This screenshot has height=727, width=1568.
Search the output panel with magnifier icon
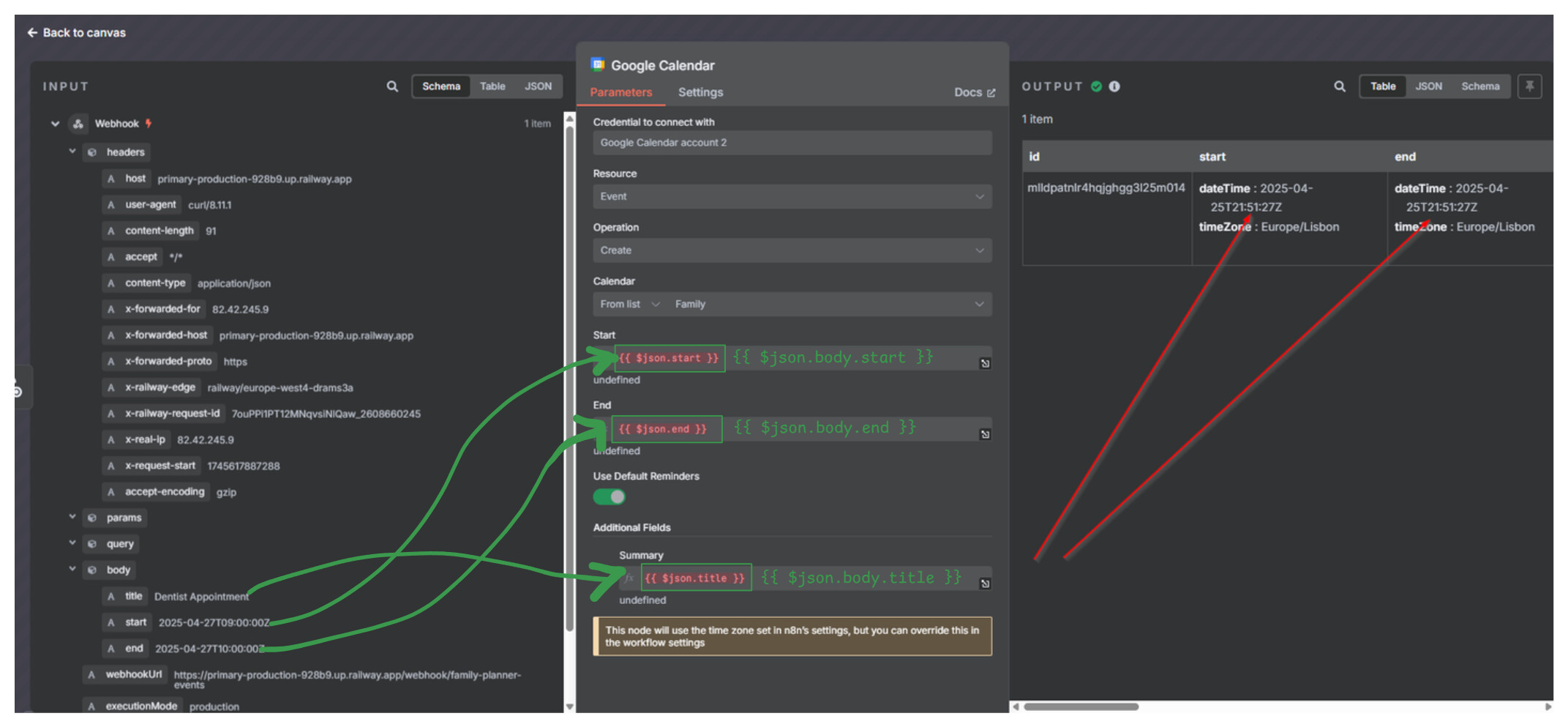pyautogui.click(x=1340, y=86)
